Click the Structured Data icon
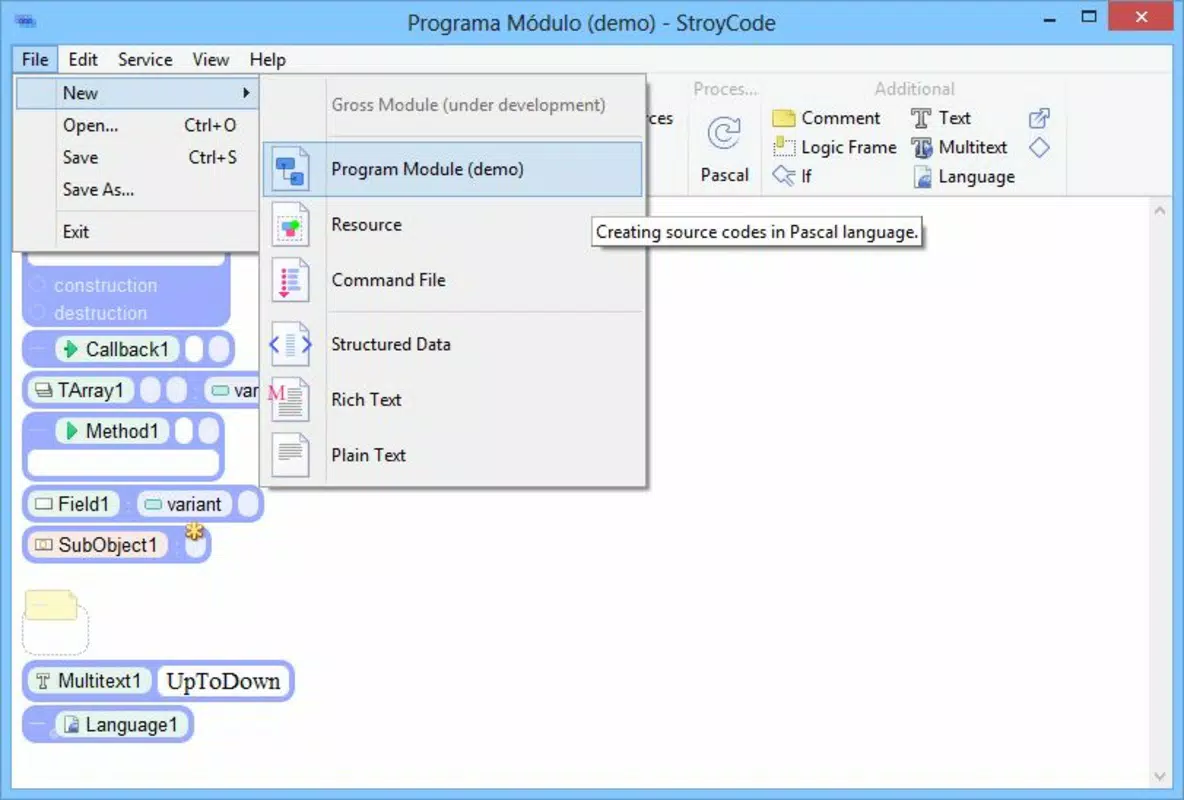The width and height of the screenshot is (1184, 800). click(290, 344)
